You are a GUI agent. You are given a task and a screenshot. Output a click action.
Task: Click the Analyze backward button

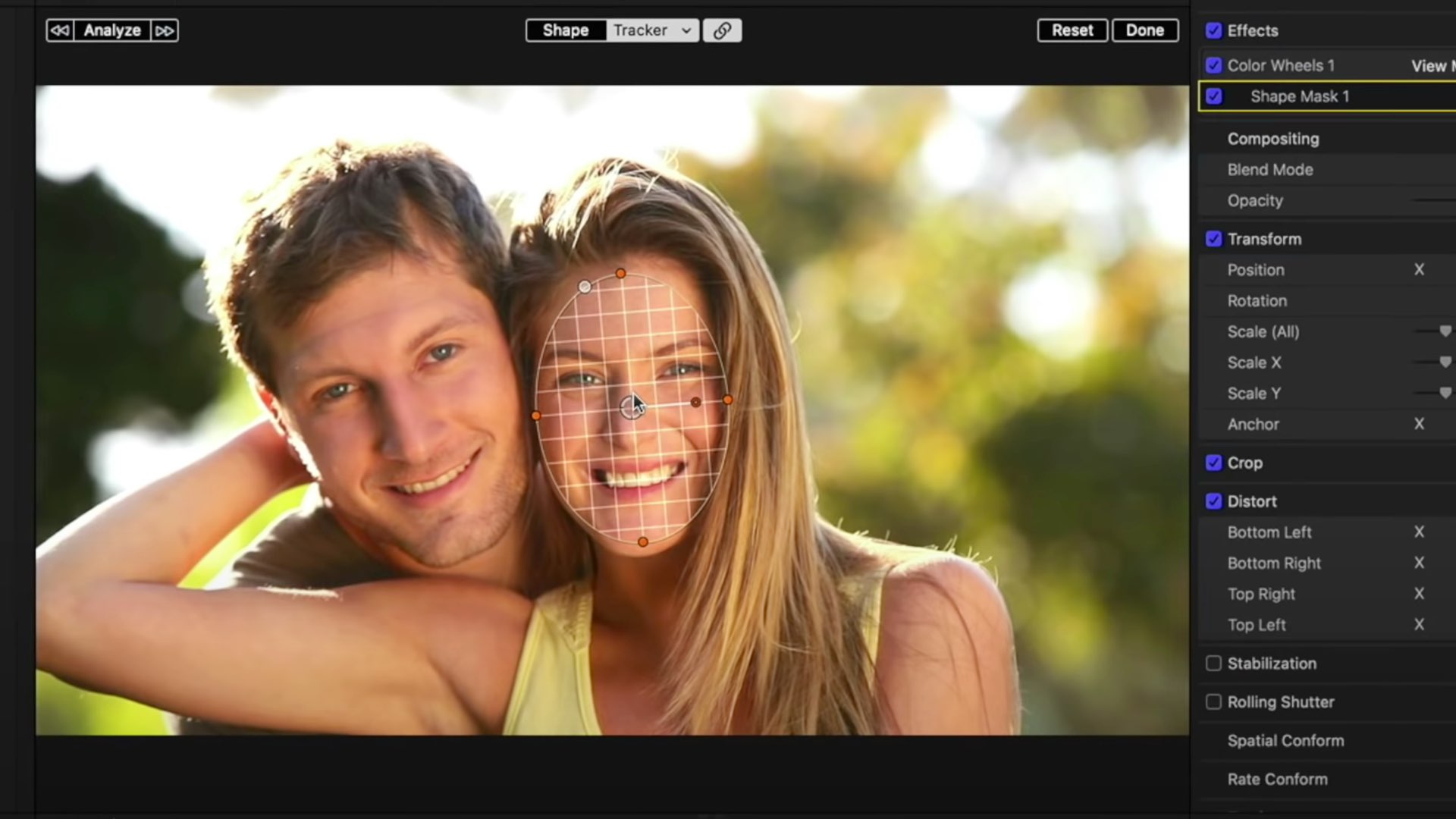coord(59,29)
